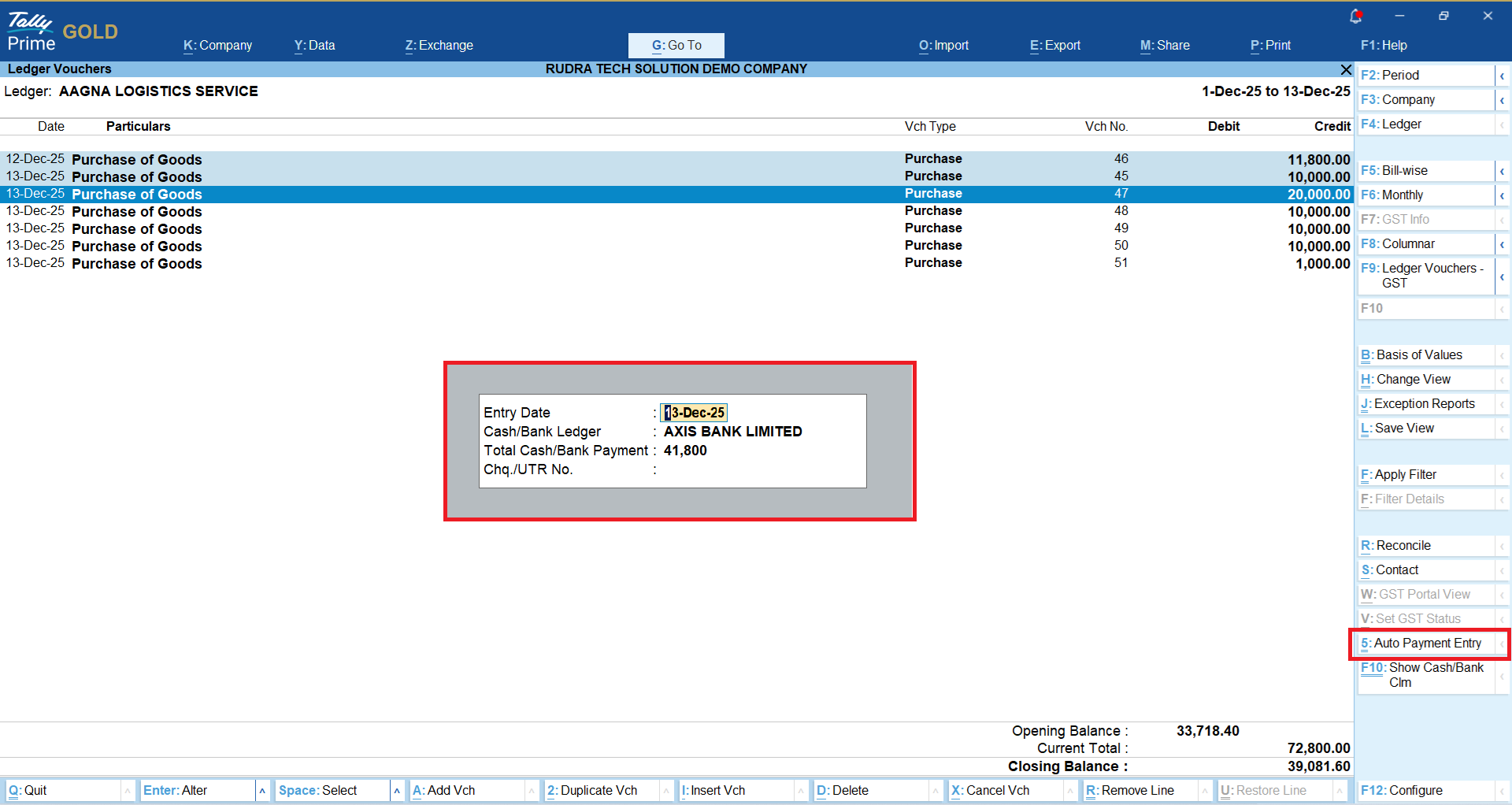Close the Ledger Vouchers screen with X
This screenshot has width=1512, height=805.
(1346, 69)
